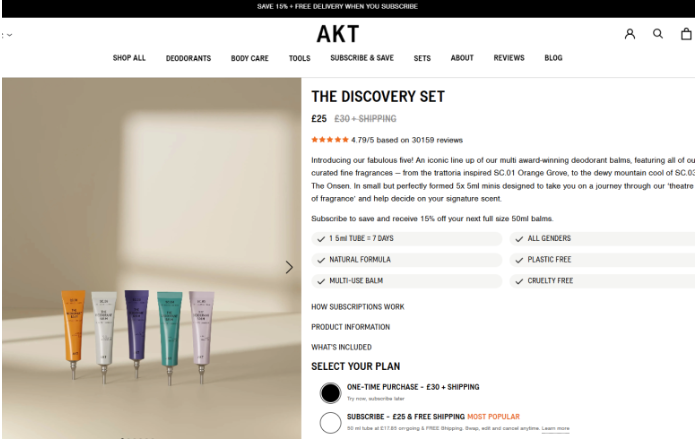This screenshot has width=696, height=440.
Task: Select One-Time Purchase radio option
Action: click(x=330, y=392)
